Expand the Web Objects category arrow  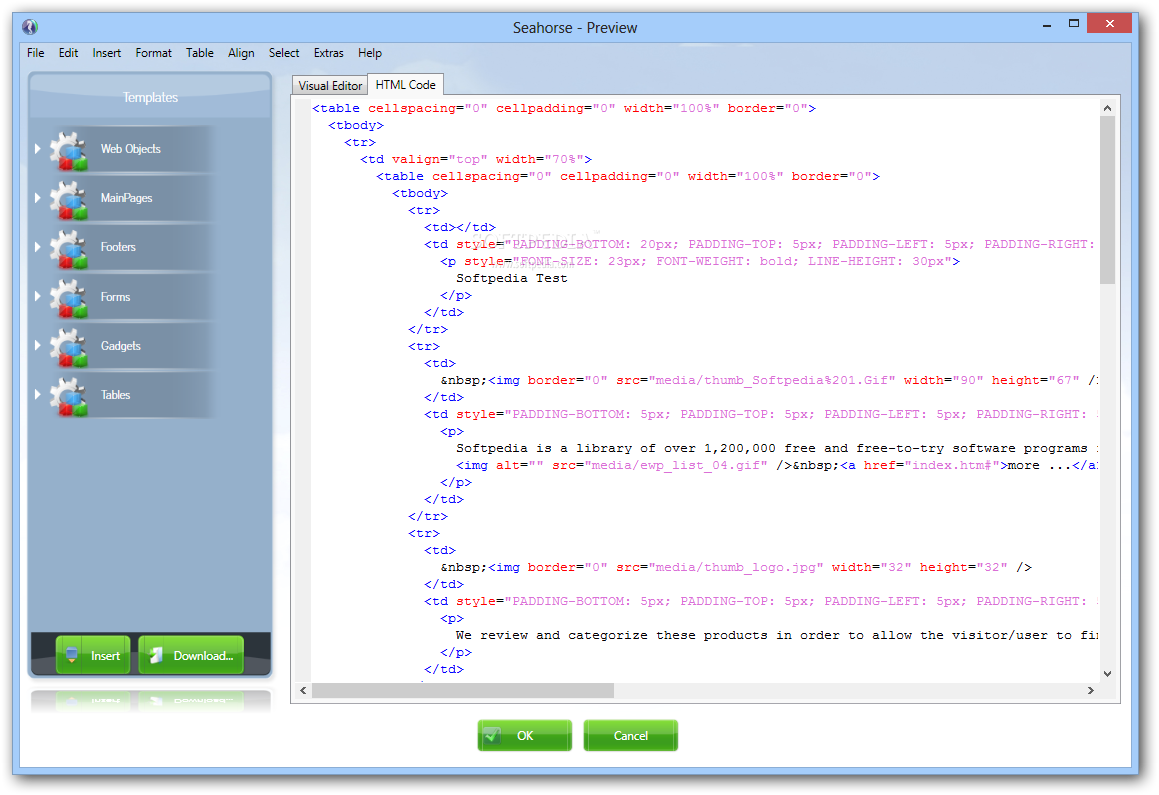(x=37, y=149)
